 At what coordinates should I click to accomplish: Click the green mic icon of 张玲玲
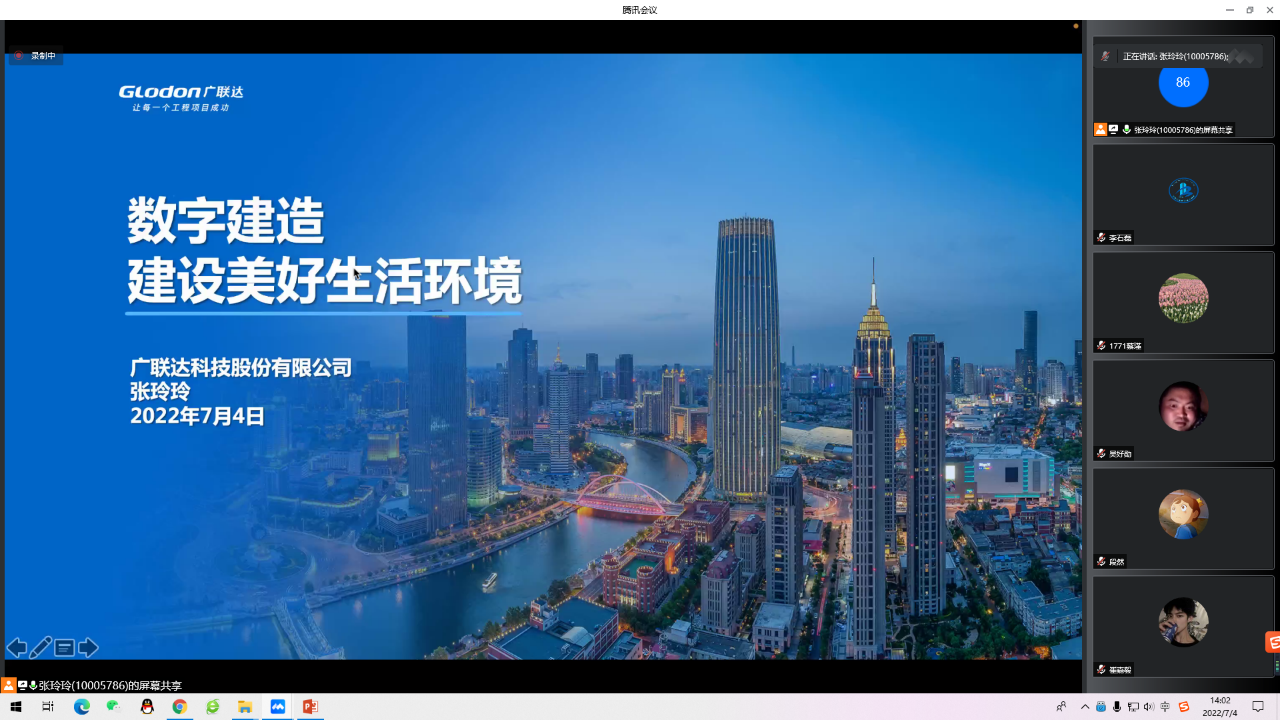1127,130
